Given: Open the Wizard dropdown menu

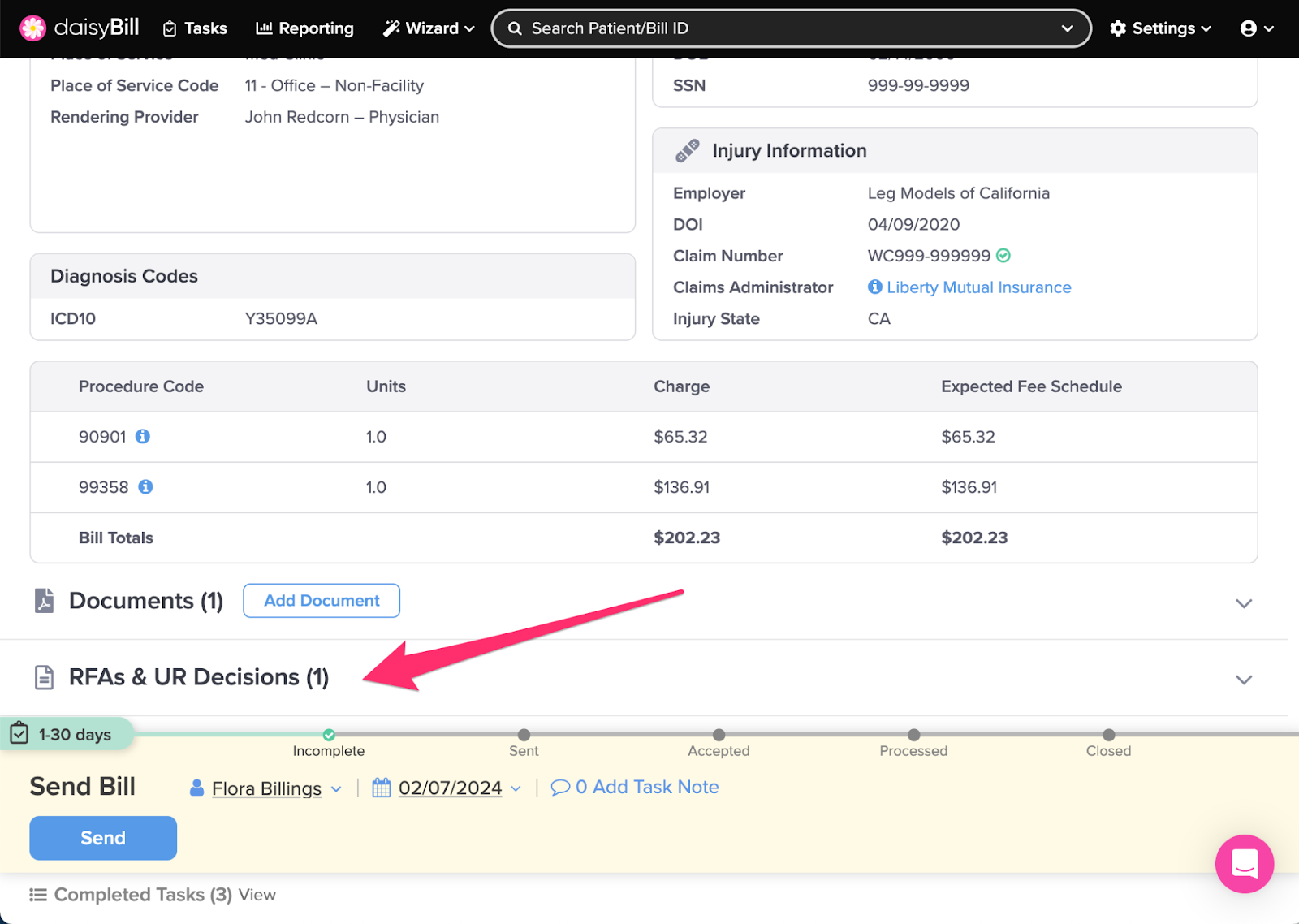Looking at the screenshot, I should pos(429,28).
